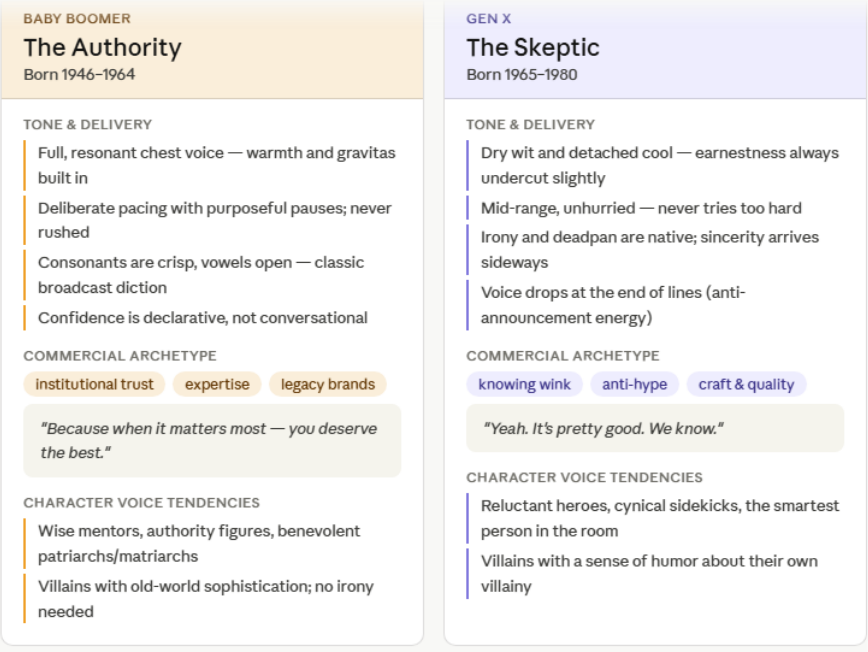This screenshot has height=652, width=868.
Task: Click 'Full, resonant chest voice' bullet
Action: pyautogui.click(x=216, y=165)
